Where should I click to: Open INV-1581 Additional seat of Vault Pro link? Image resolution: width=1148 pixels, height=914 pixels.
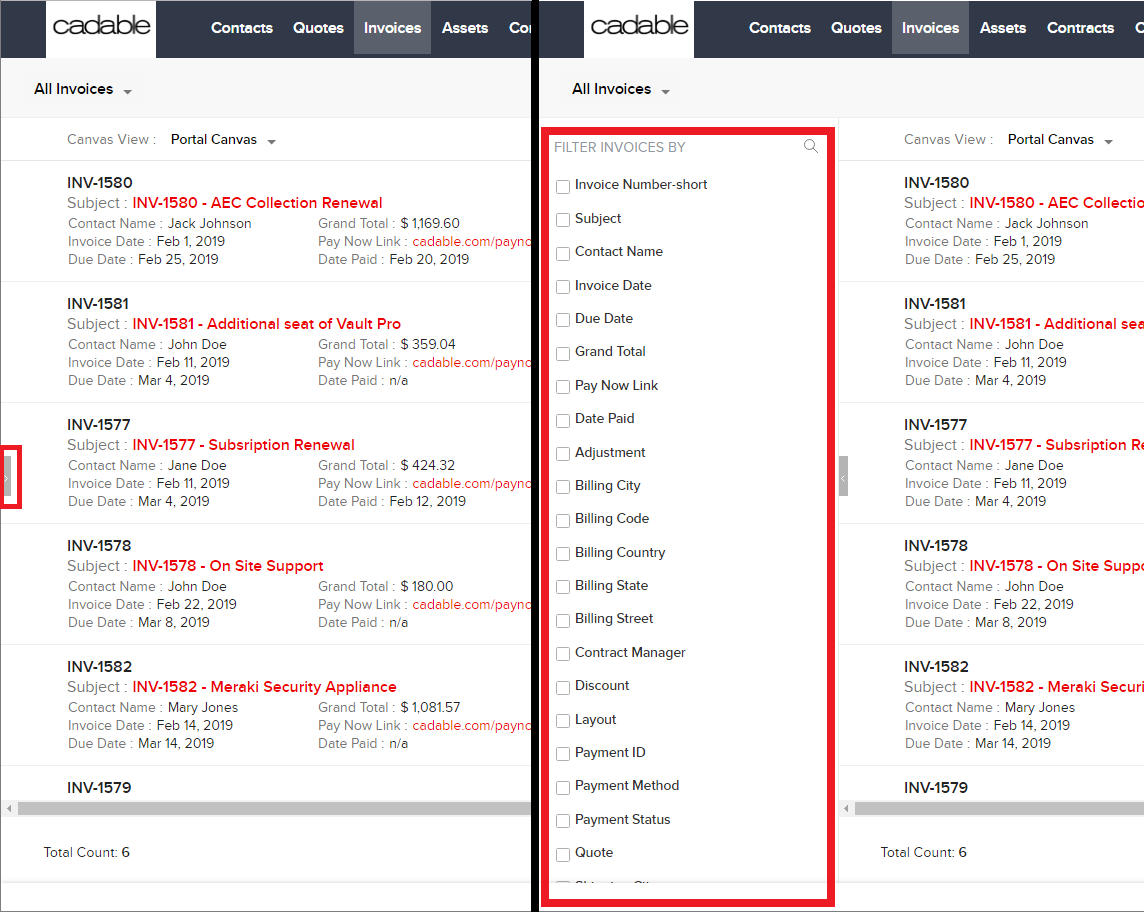(266, 324)
